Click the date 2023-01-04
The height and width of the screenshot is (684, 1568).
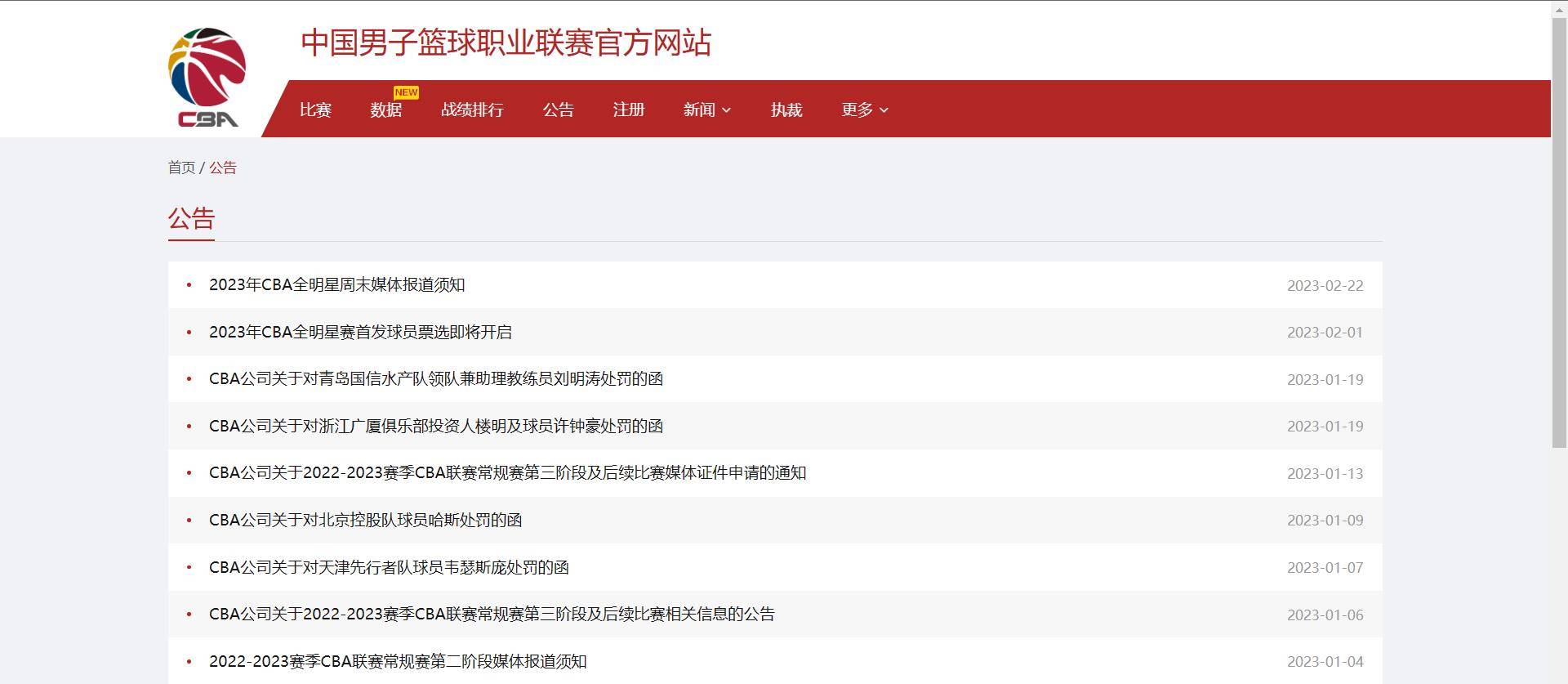1325,661
